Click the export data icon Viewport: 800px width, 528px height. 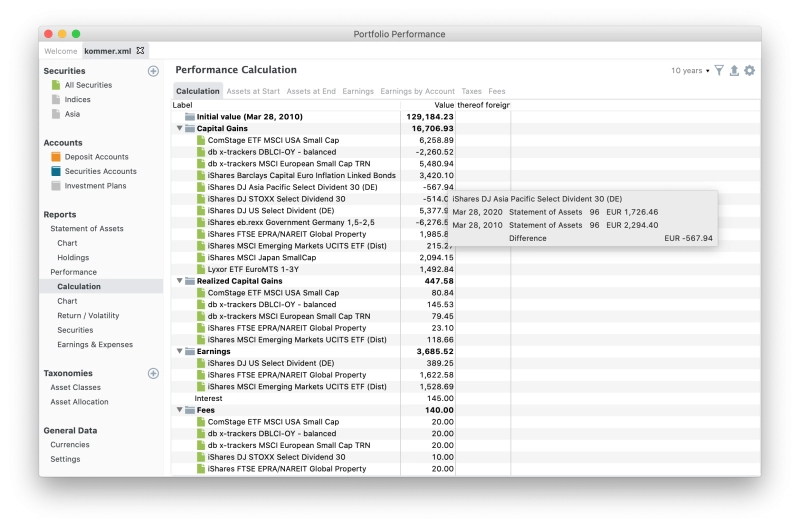click(734, 70)
